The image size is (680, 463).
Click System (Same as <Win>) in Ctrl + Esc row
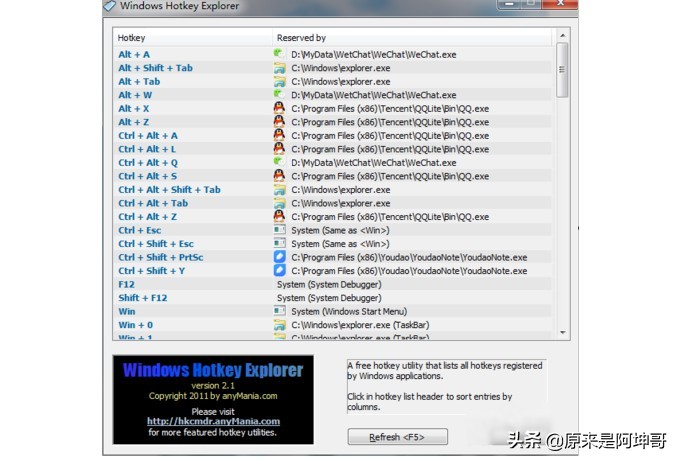point(340,230)
